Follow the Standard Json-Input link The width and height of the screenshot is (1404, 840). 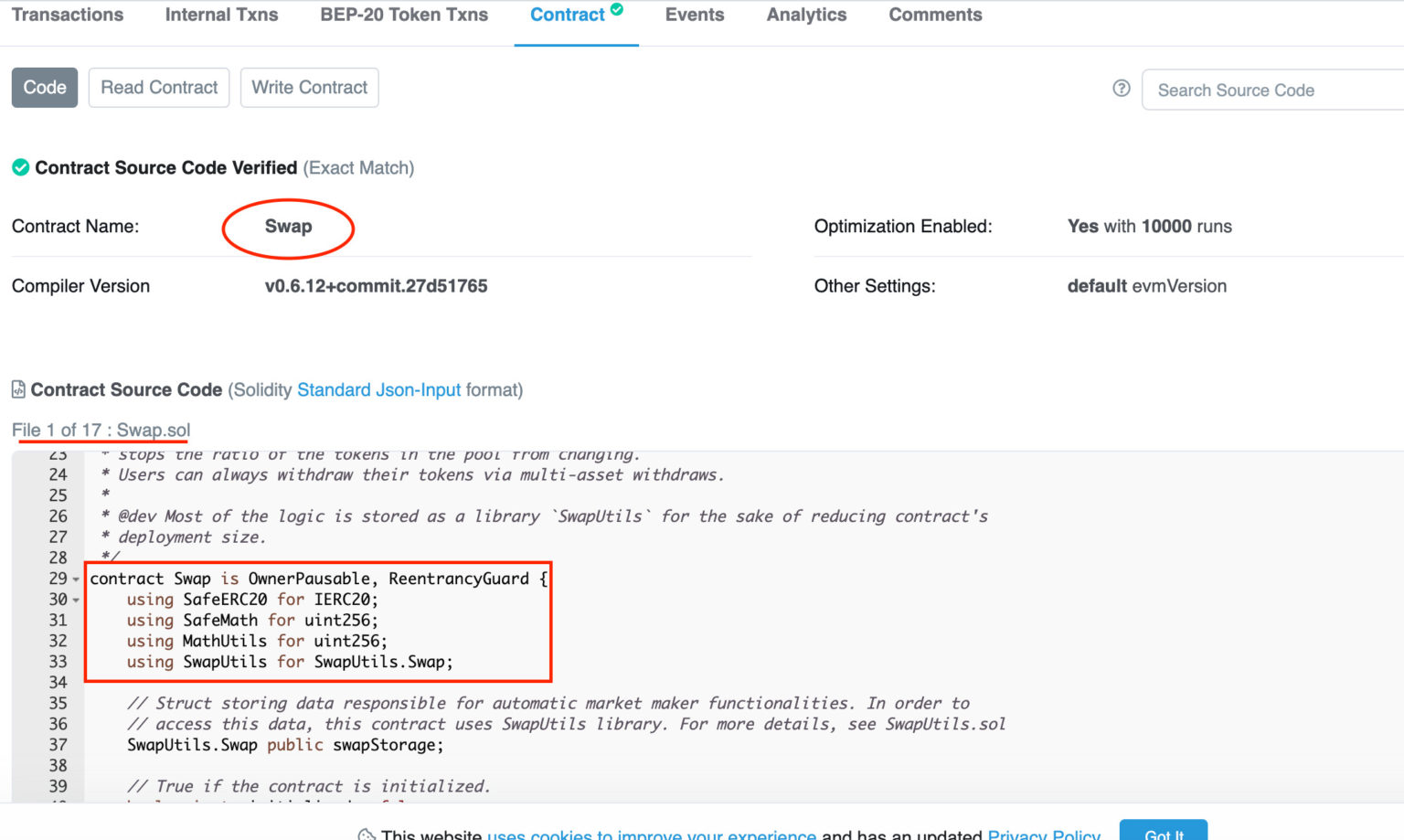(378, 390)
